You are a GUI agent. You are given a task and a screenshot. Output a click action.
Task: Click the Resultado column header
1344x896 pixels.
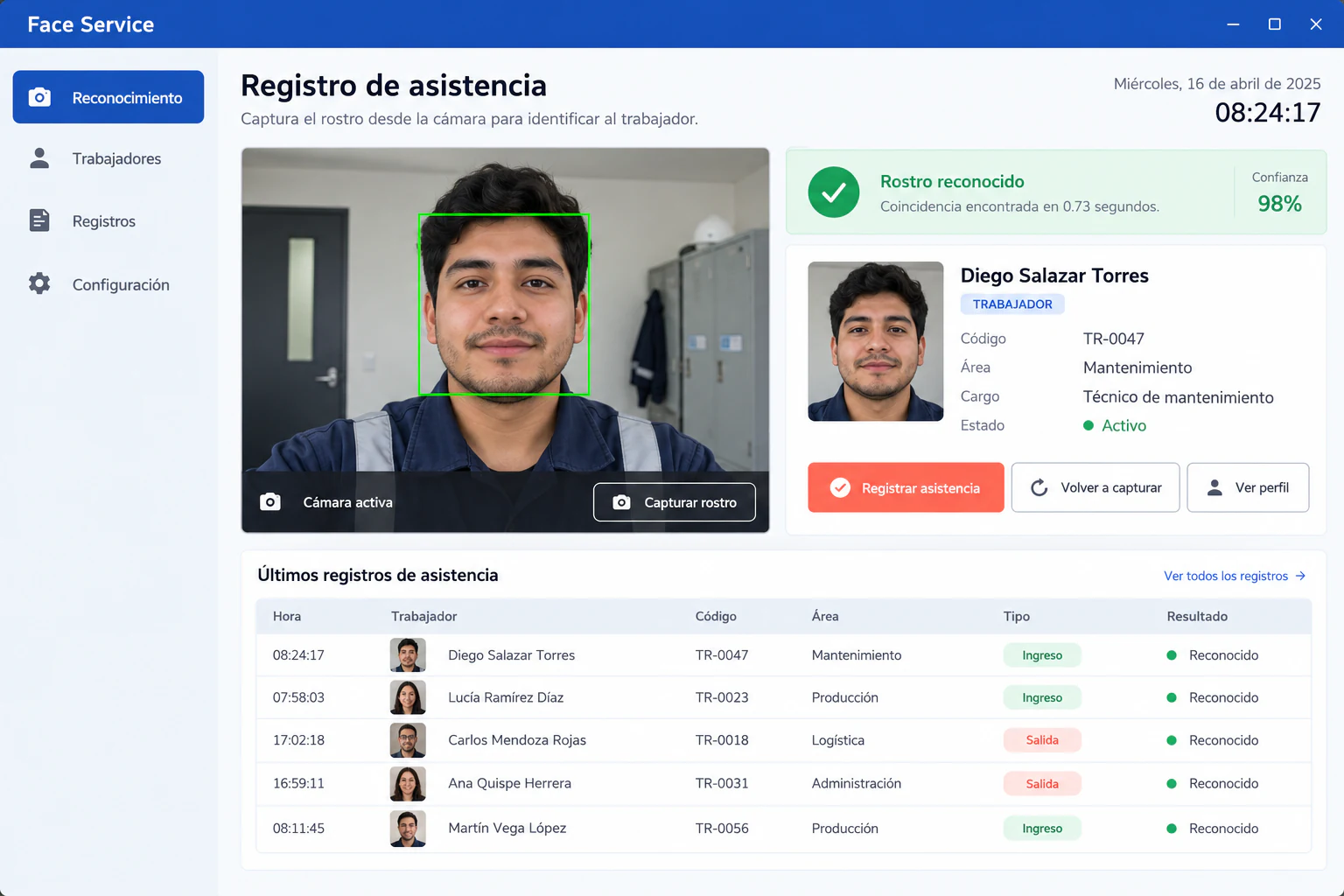click(x=1197, y=616)
